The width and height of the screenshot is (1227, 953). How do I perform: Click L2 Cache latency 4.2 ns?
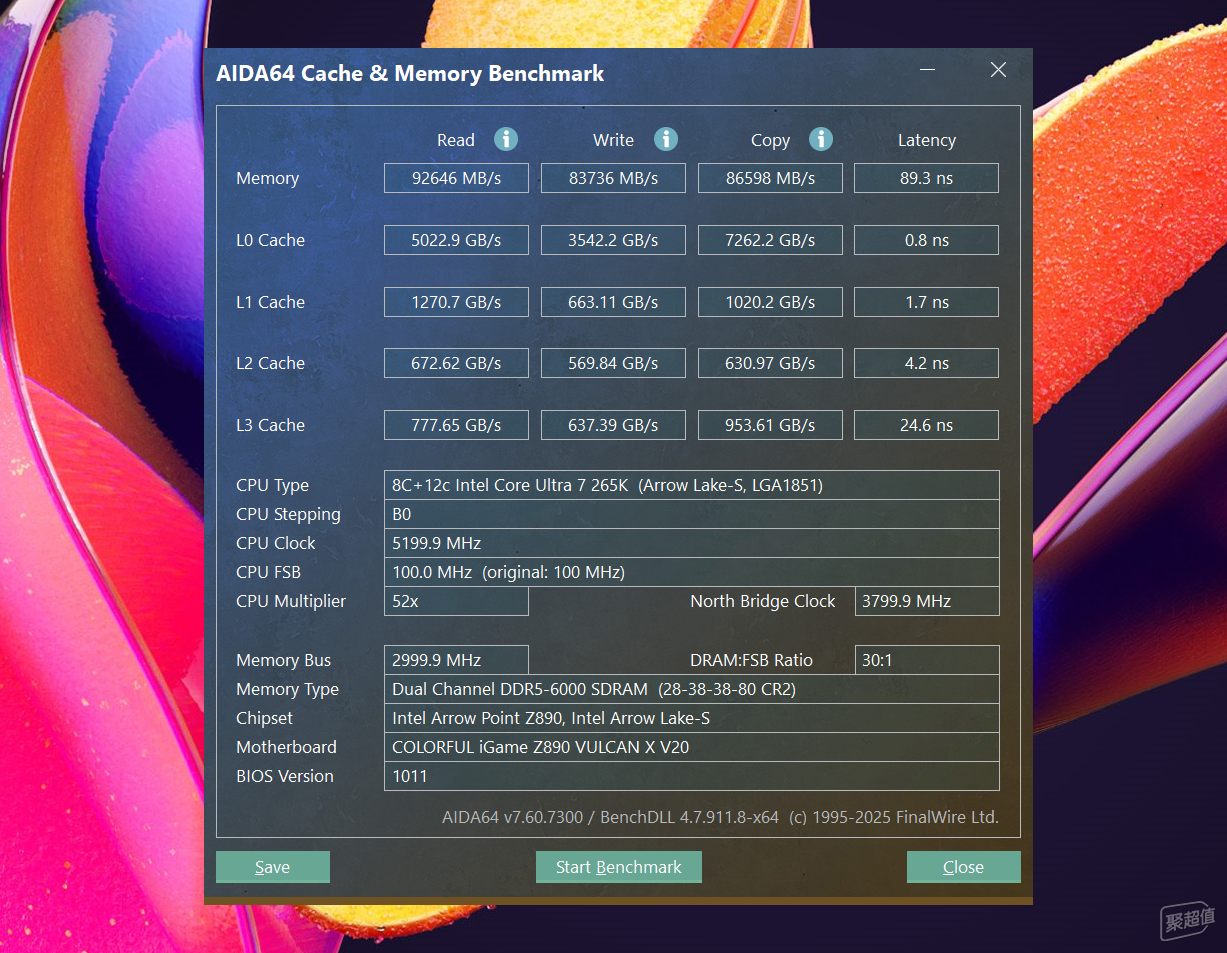coord(927,363)
